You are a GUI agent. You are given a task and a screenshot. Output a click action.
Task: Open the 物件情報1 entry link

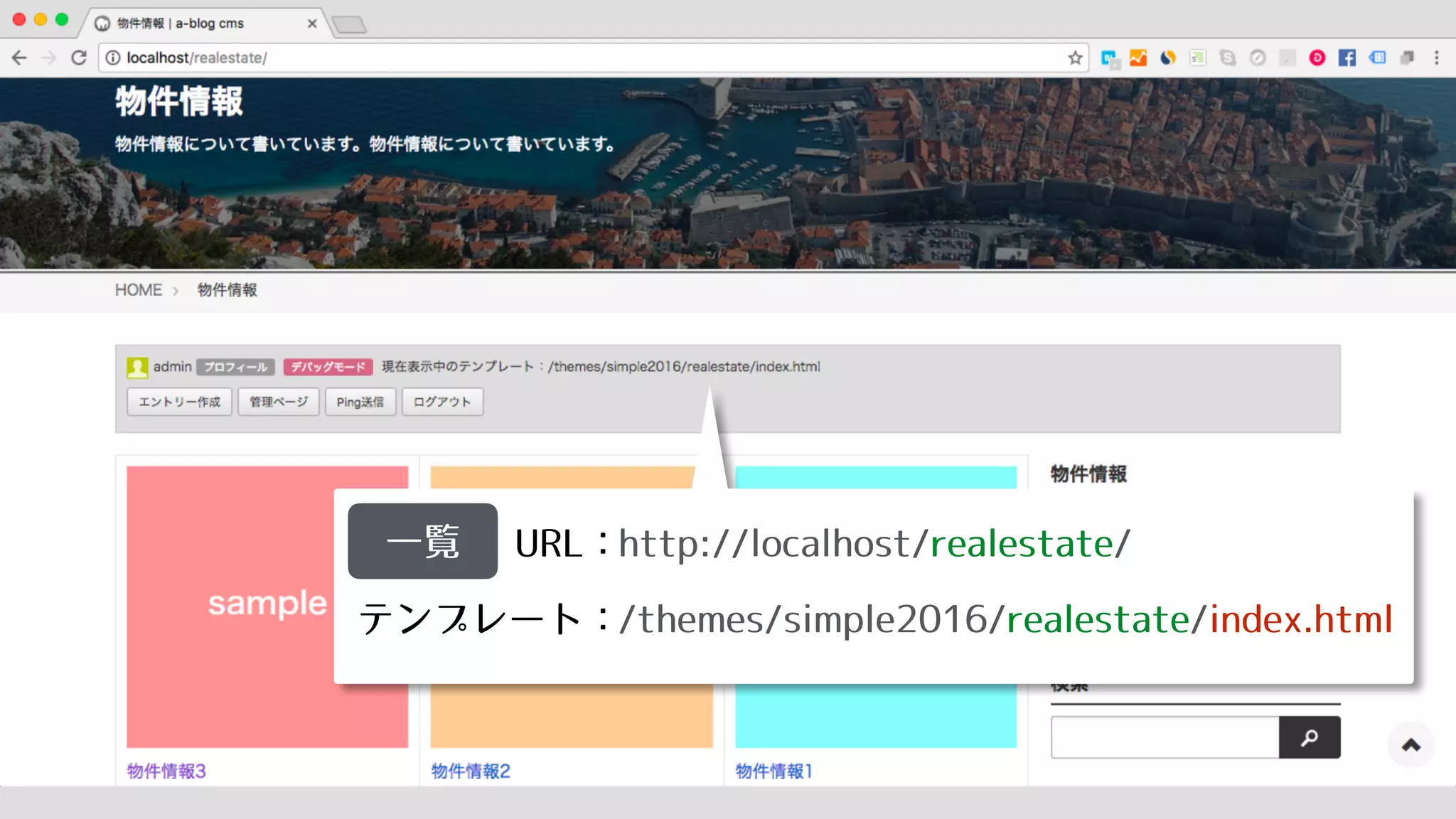pyautogui.click(x=773, y=771)
